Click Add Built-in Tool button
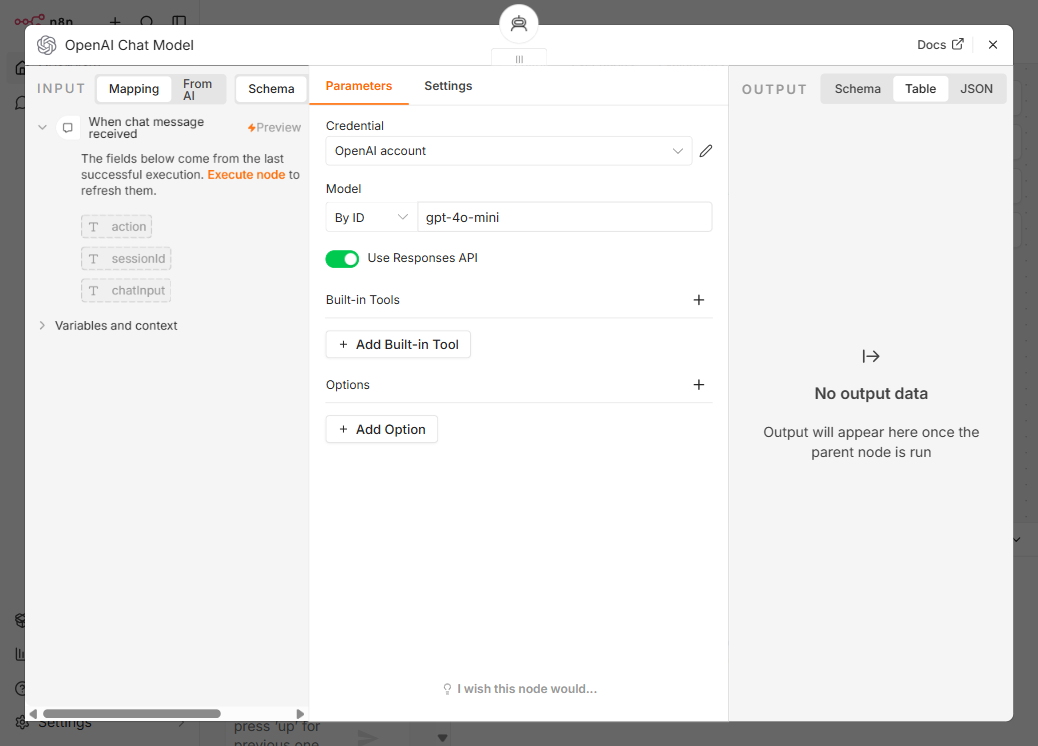Viewport: 1038px width, 746px height. [398, 345]
